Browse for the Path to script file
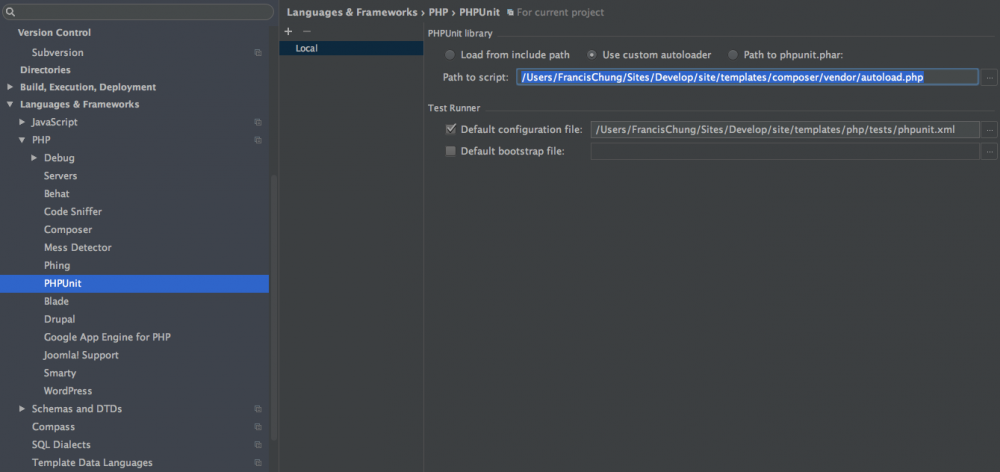 point(989,77)
